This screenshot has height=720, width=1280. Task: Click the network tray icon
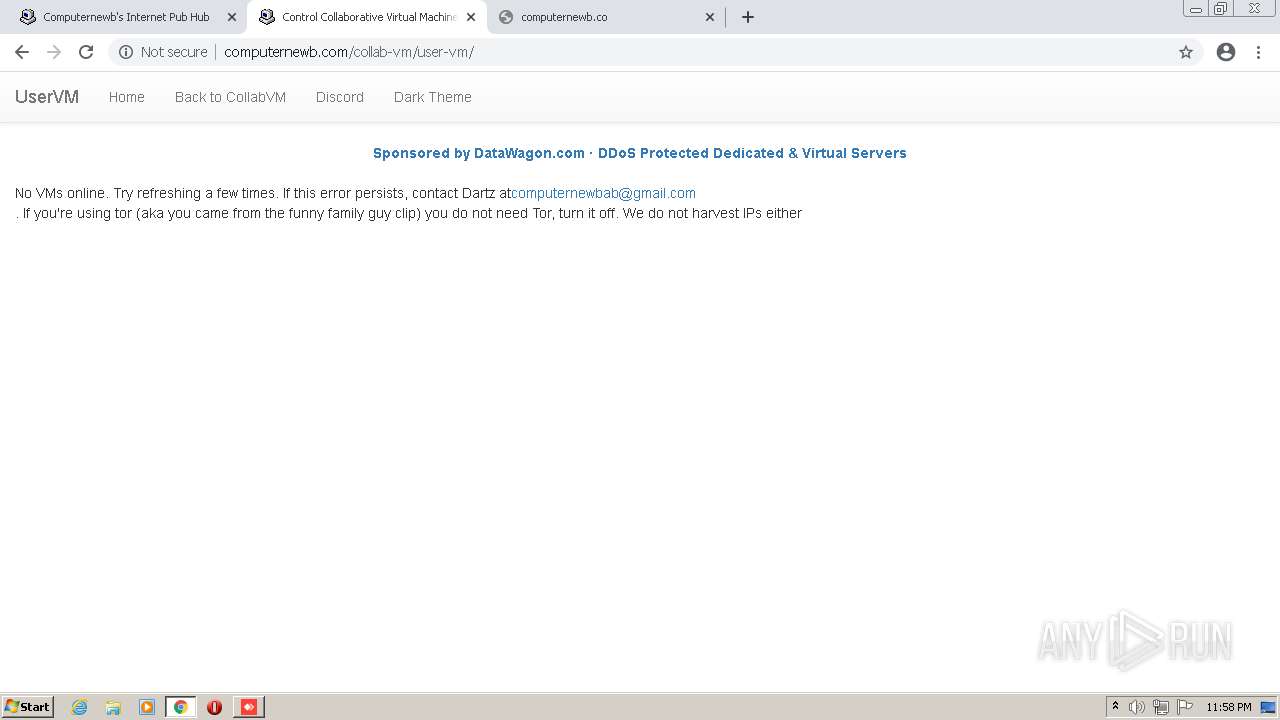pyautogui.click(x=1161, y=707)
